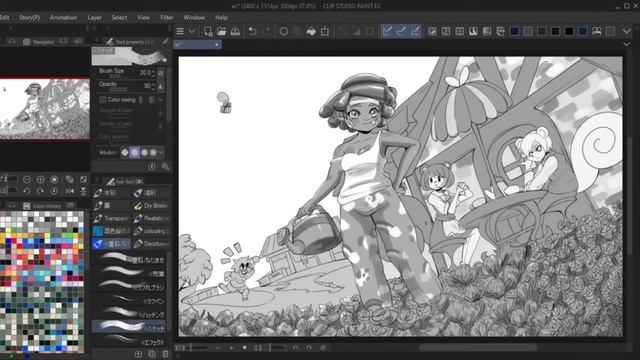The height and width of the screenshot is (360, 640).
Task: Click the Undo arrow icon
Action: pos(252,31)
